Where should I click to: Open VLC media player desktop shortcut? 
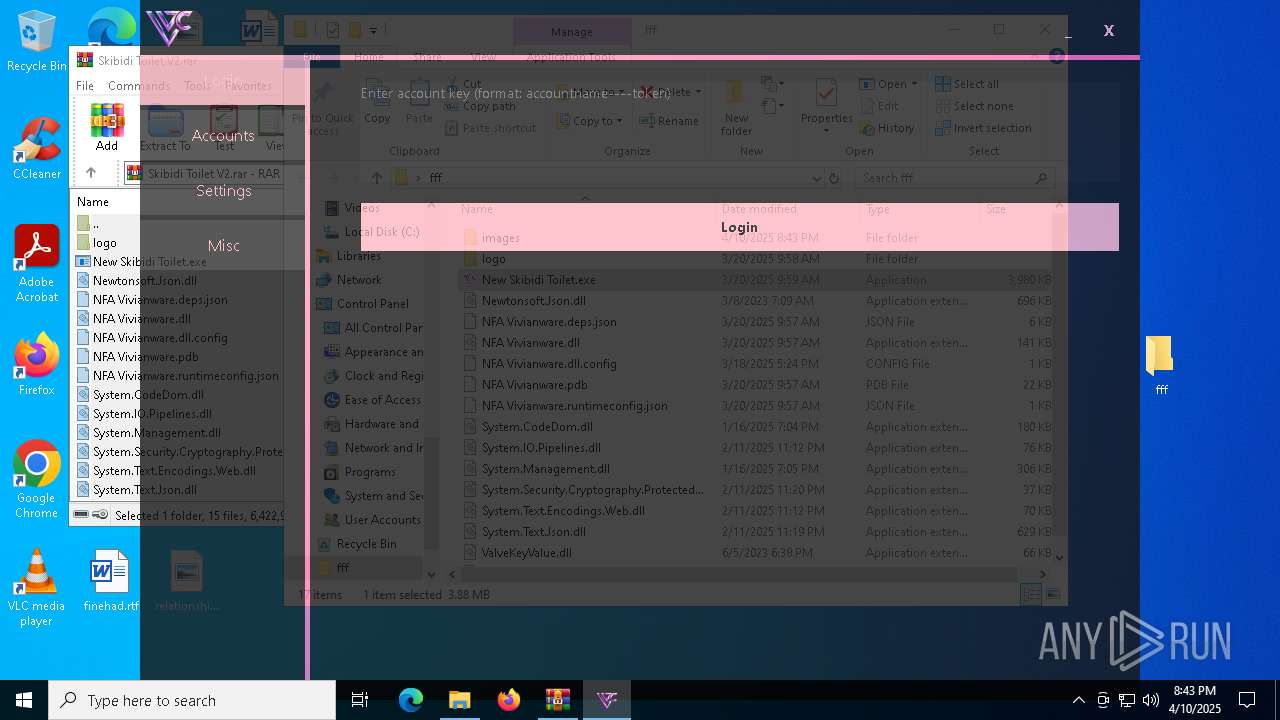pyautogui.click(x=36, y=588)
